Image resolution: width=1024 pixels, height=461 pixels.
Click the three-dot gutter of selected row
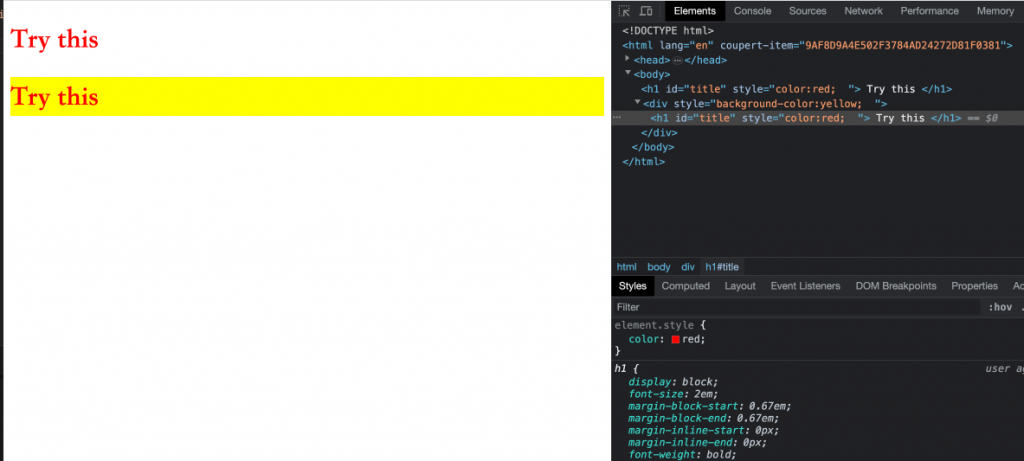coord(617,118)
